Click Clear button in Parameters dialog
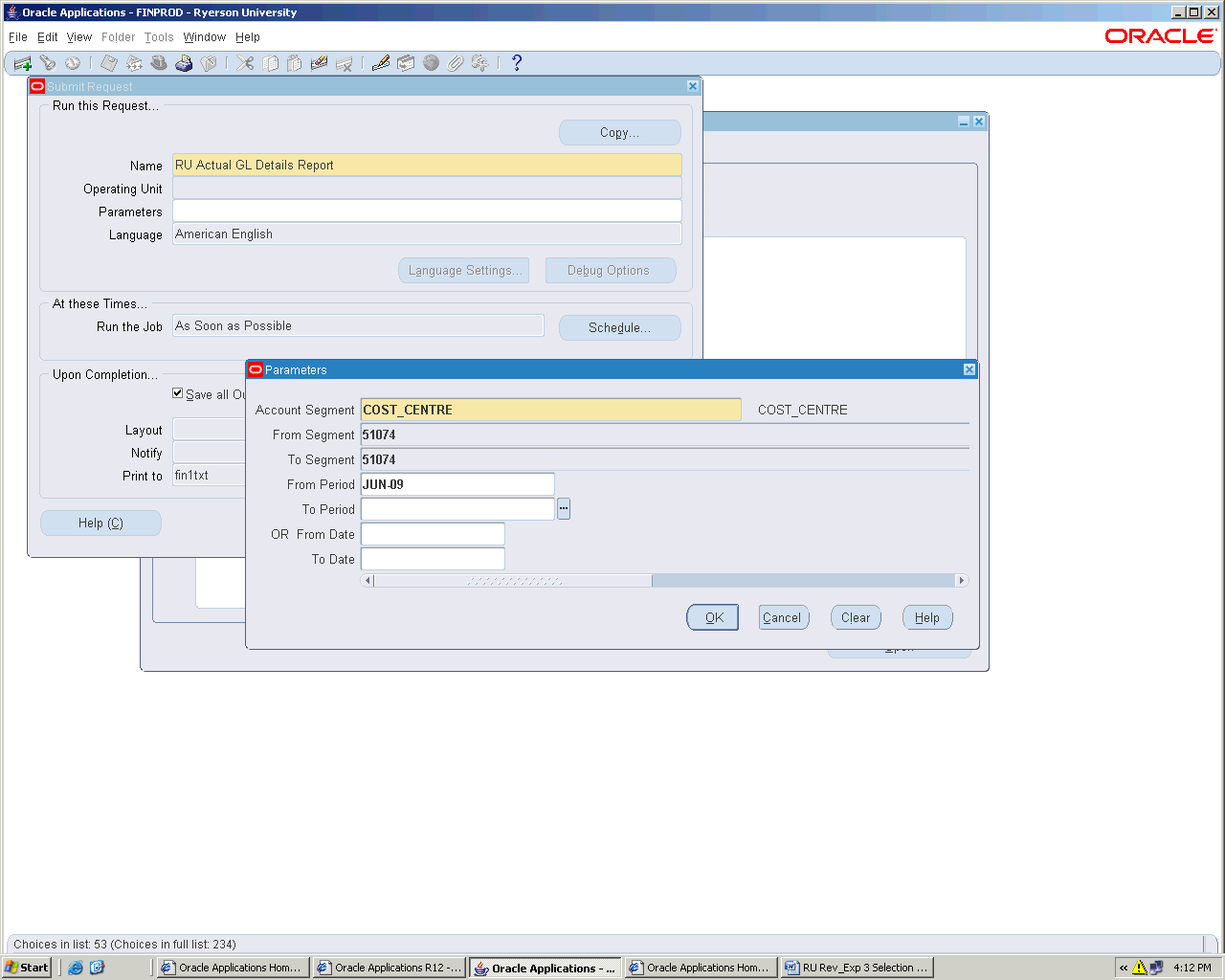This screenshot has height=980, width=1225. coord(856,618)
